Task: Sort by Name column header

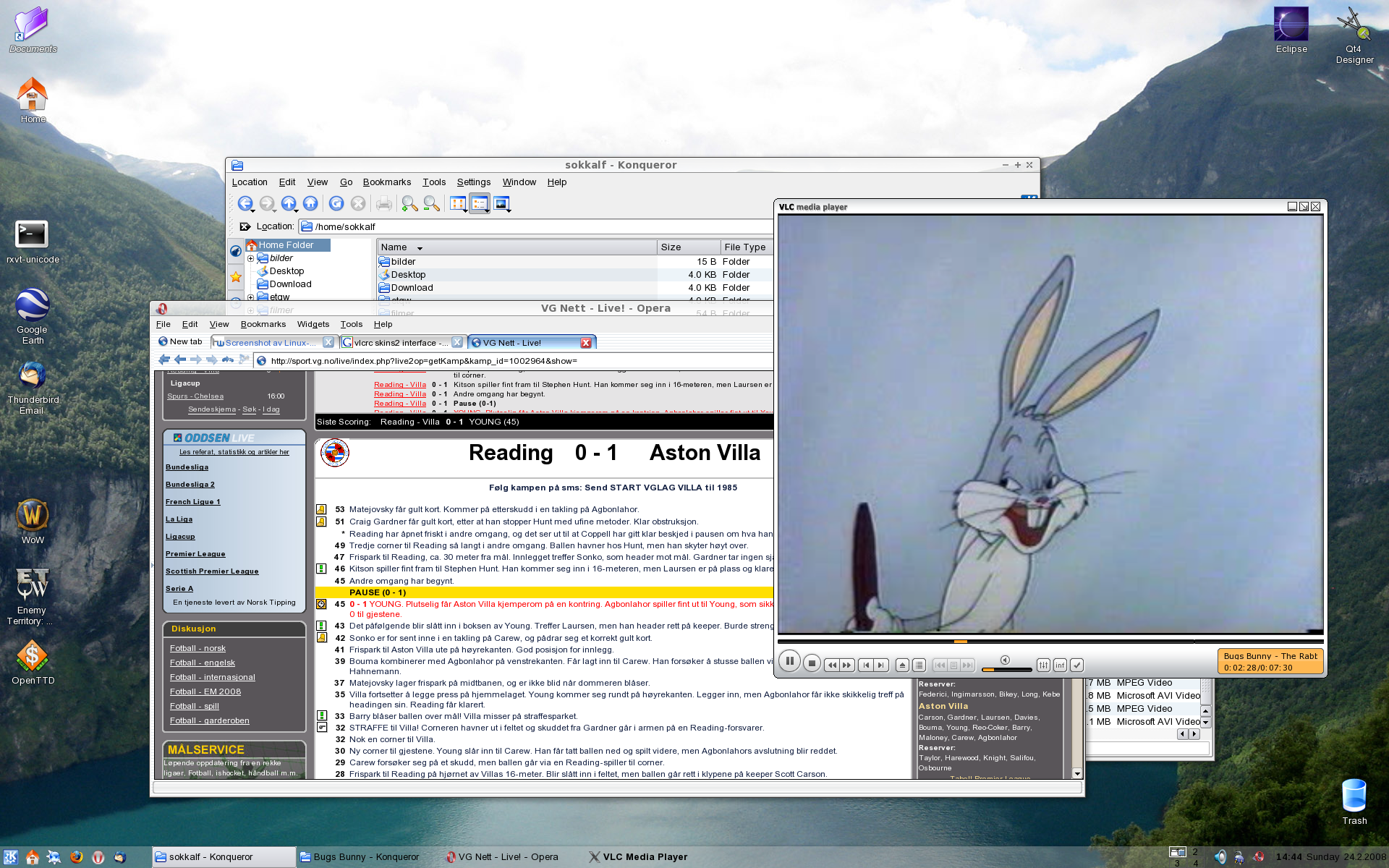Action: (x=517, y=247)
